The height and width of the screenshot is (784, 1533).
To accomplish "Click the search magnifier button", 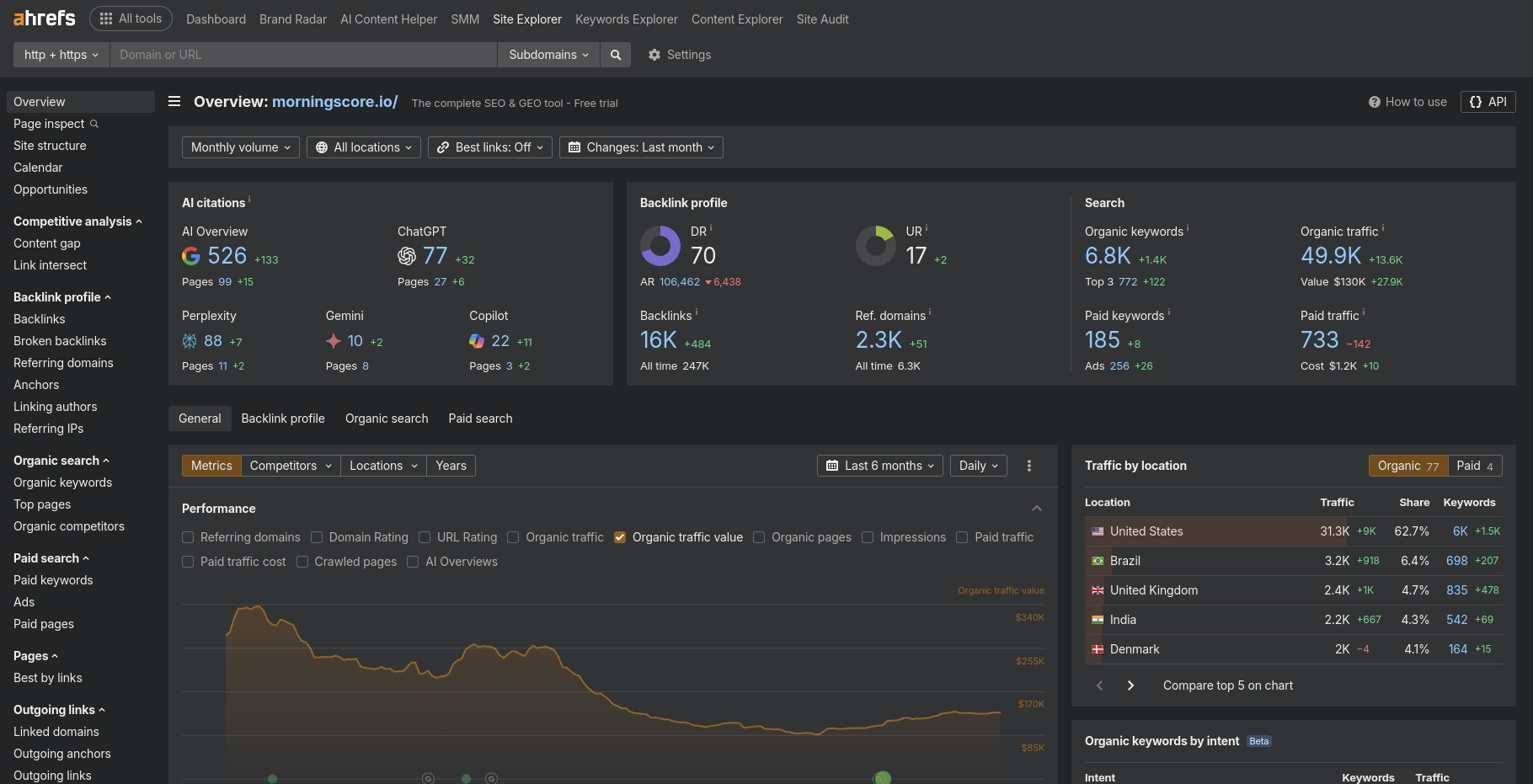I will pos(616,55).
